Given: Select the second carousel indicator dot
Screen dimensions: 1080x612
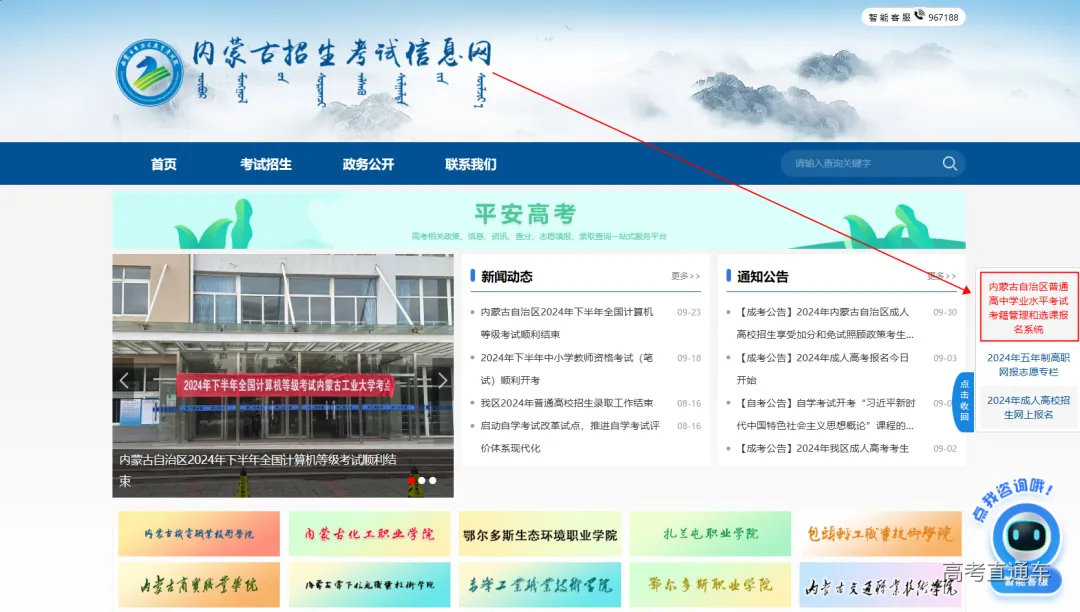Looking at the screenshot, I should 423,479.
